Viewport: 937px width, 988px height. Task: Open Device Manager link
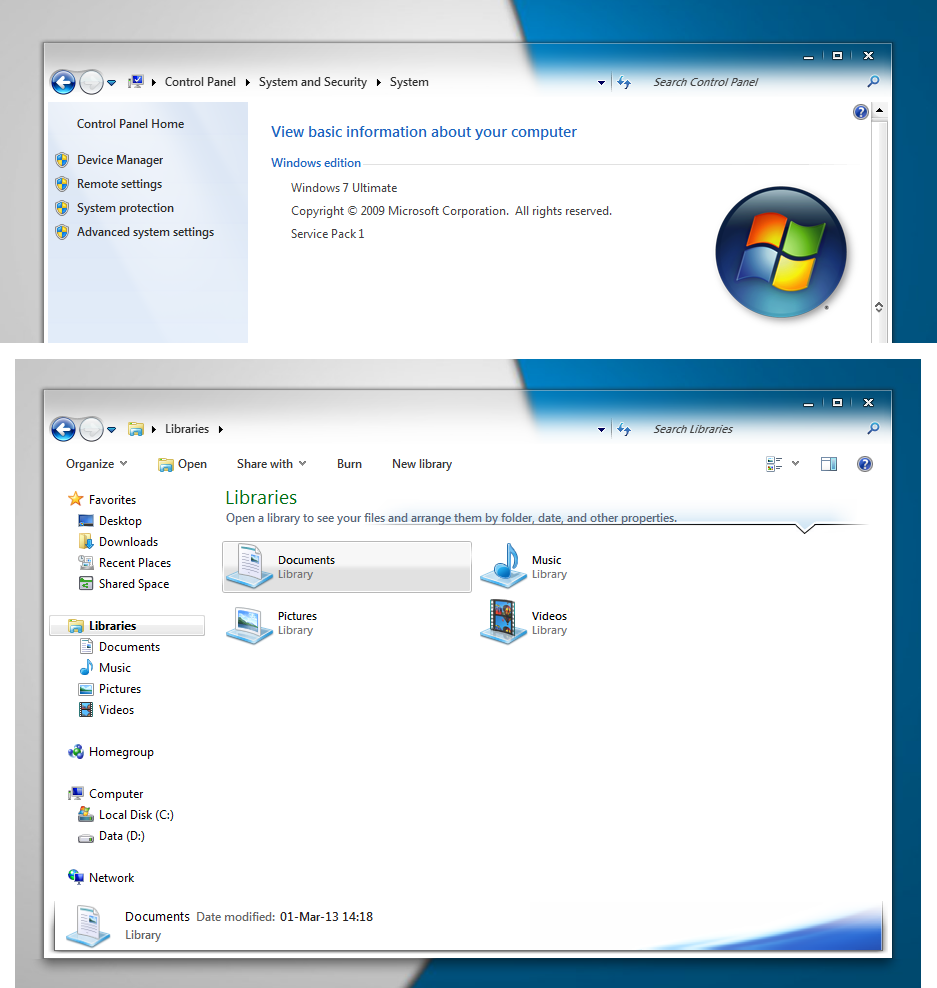coord(120,160)
